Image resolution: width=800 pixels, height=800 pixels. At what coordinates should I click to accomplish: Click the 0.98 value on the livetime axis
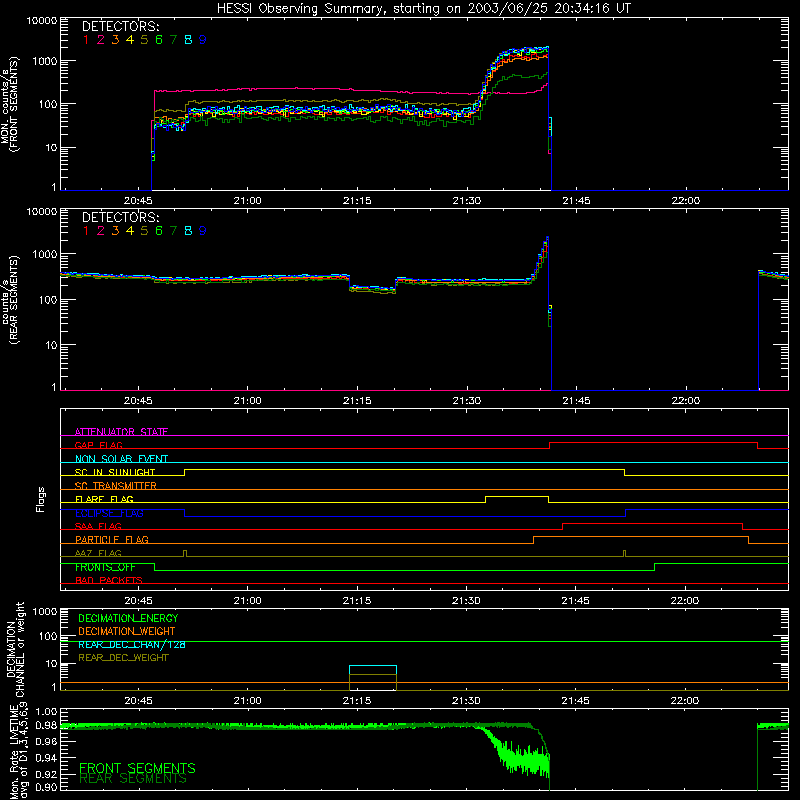[46, 725]
